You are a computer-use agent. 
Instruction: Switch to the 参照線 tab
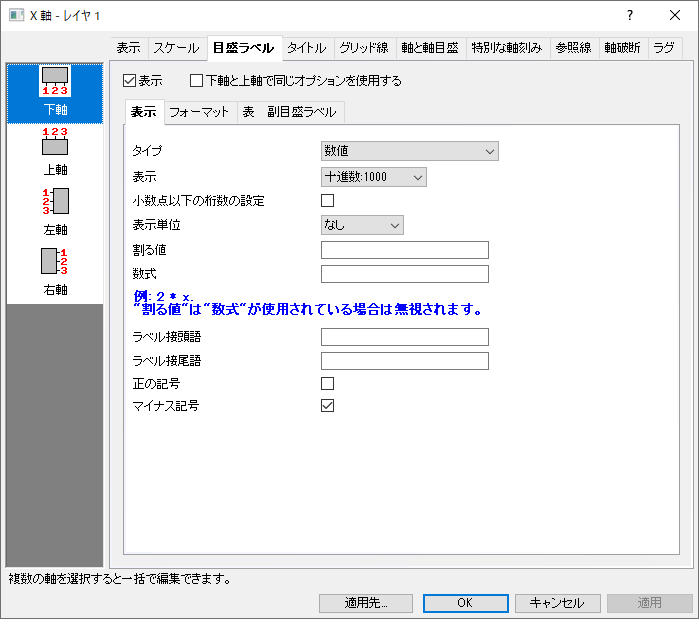[x=574, y=48]
